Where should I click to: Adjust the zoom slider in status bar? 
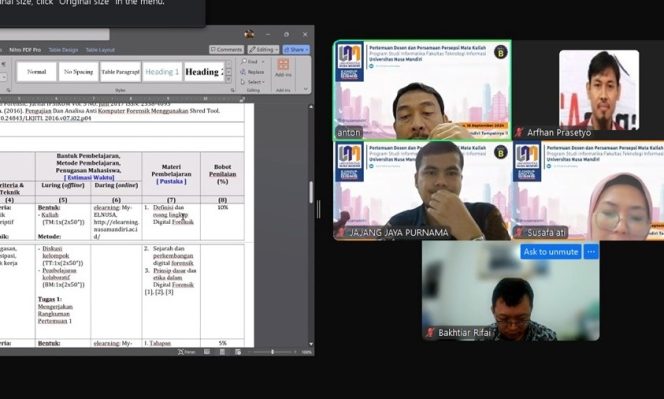pos(272,352)
